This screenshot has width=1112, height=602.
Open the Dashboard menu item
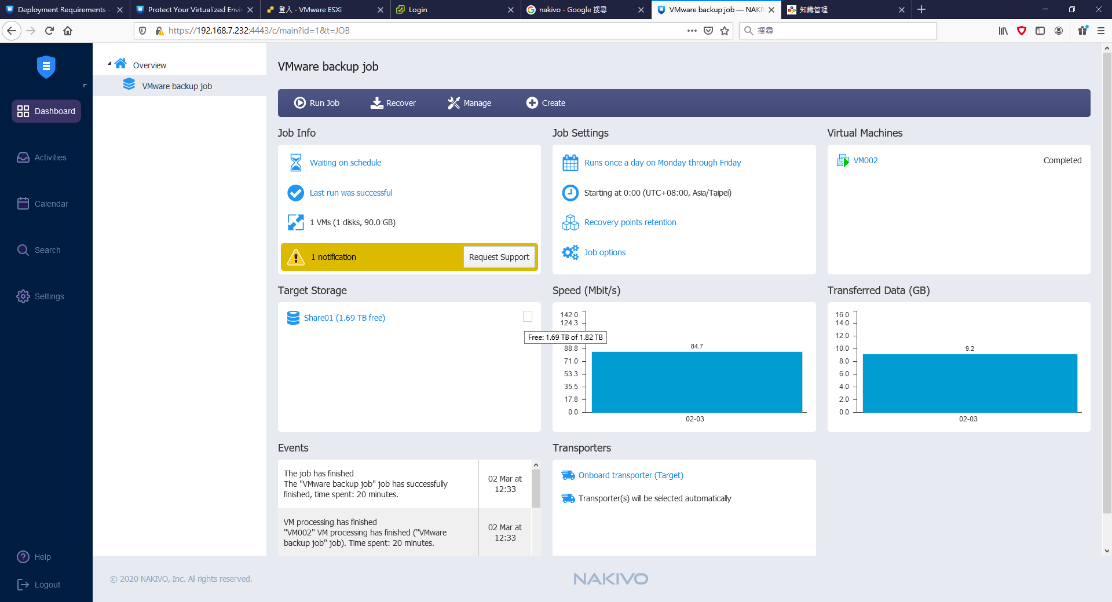click(x=46, y=111)
